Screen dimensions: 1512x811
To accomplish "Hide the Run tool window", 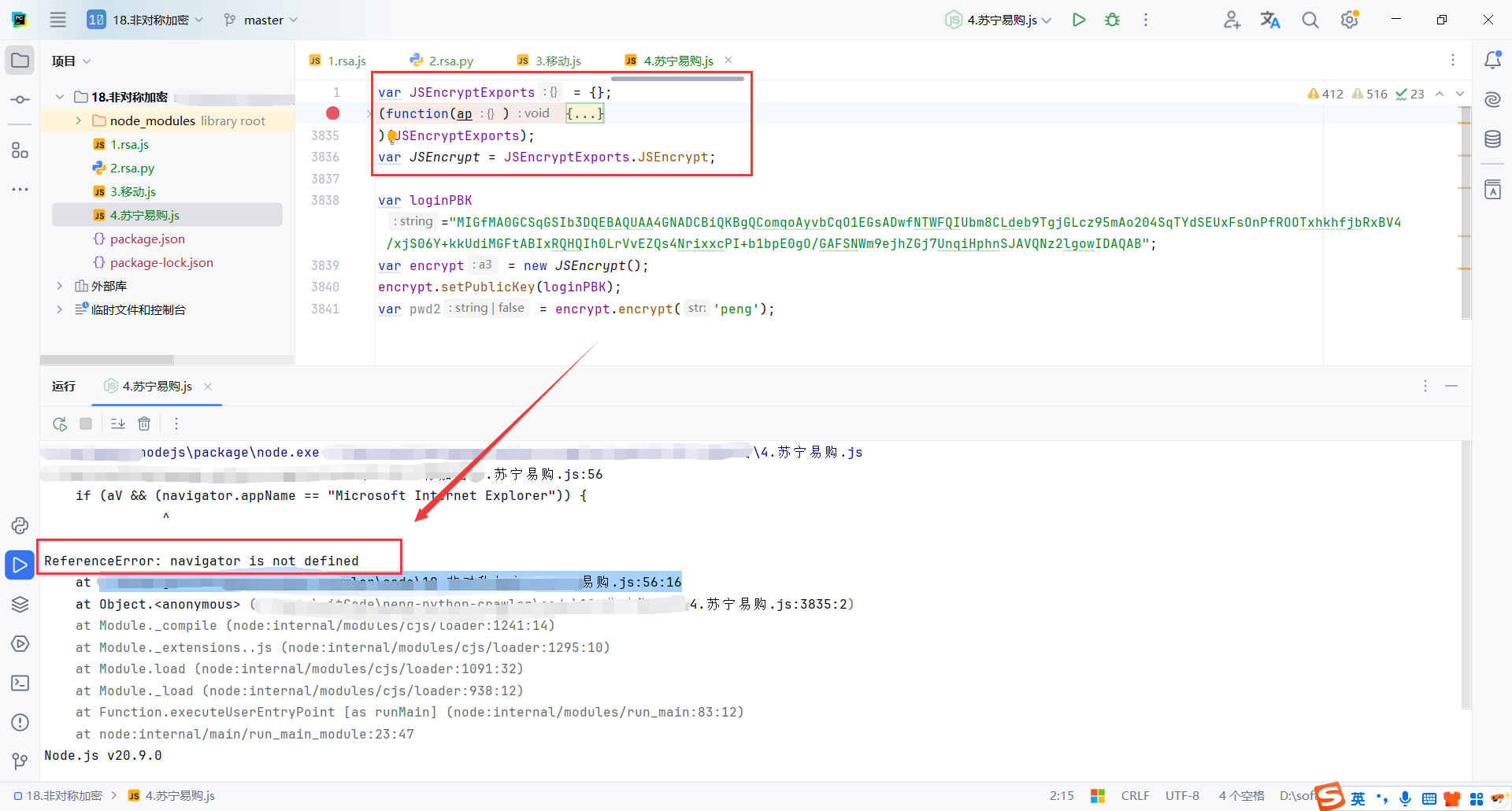I will (1451, 386).
